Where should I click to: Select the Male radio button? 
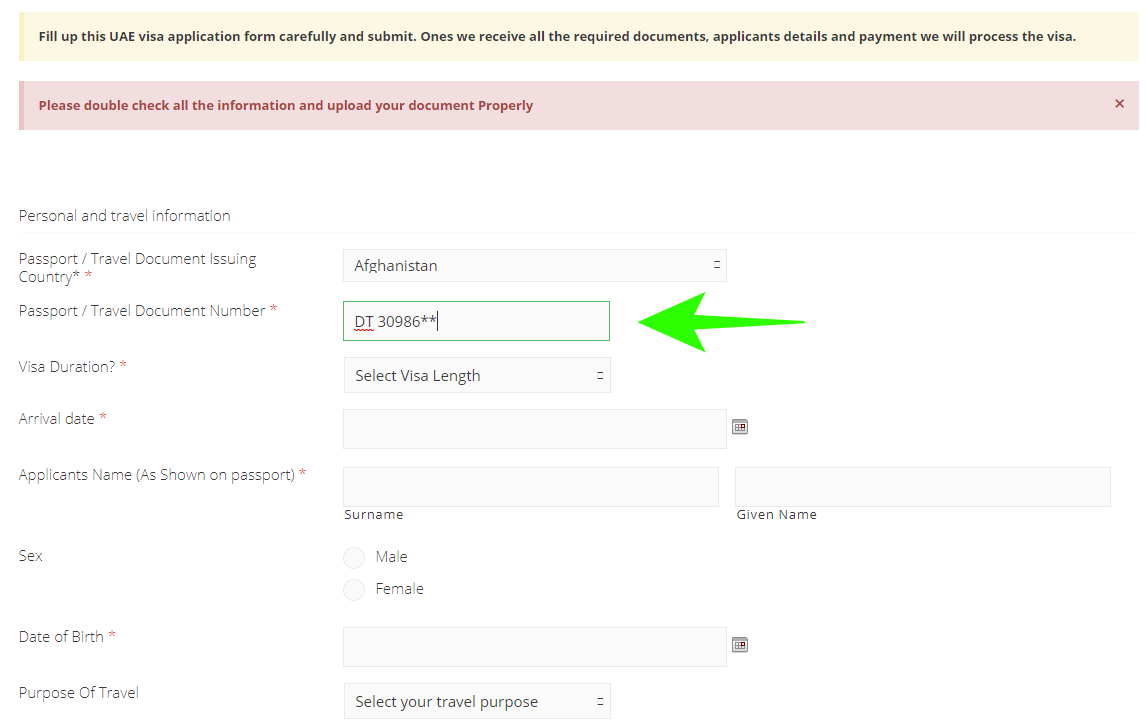click(354, 557)
